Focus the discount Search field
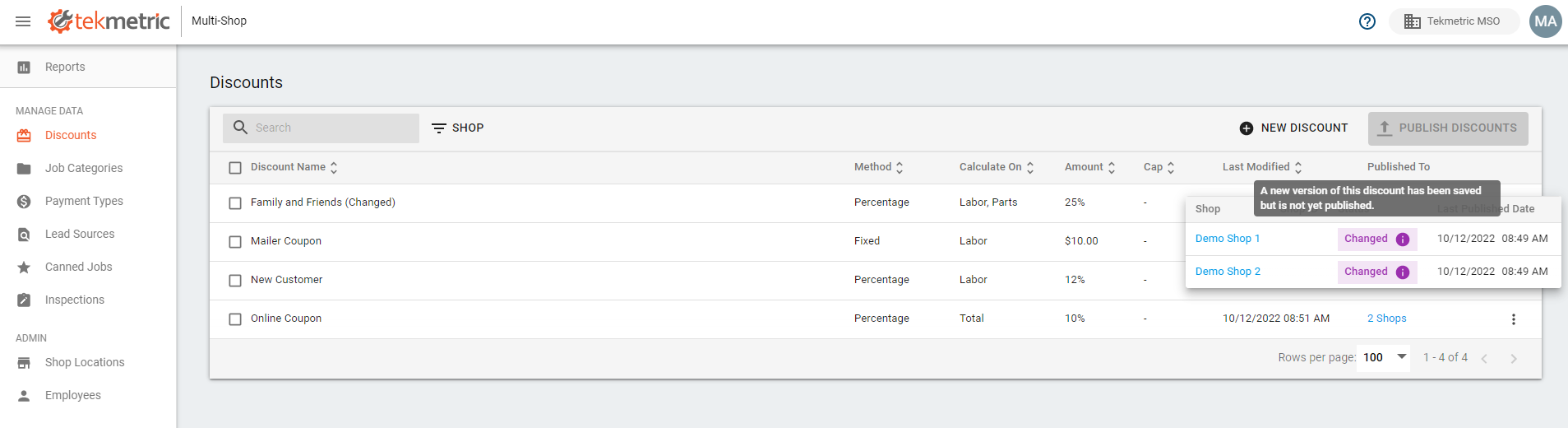 click(321, 128)
